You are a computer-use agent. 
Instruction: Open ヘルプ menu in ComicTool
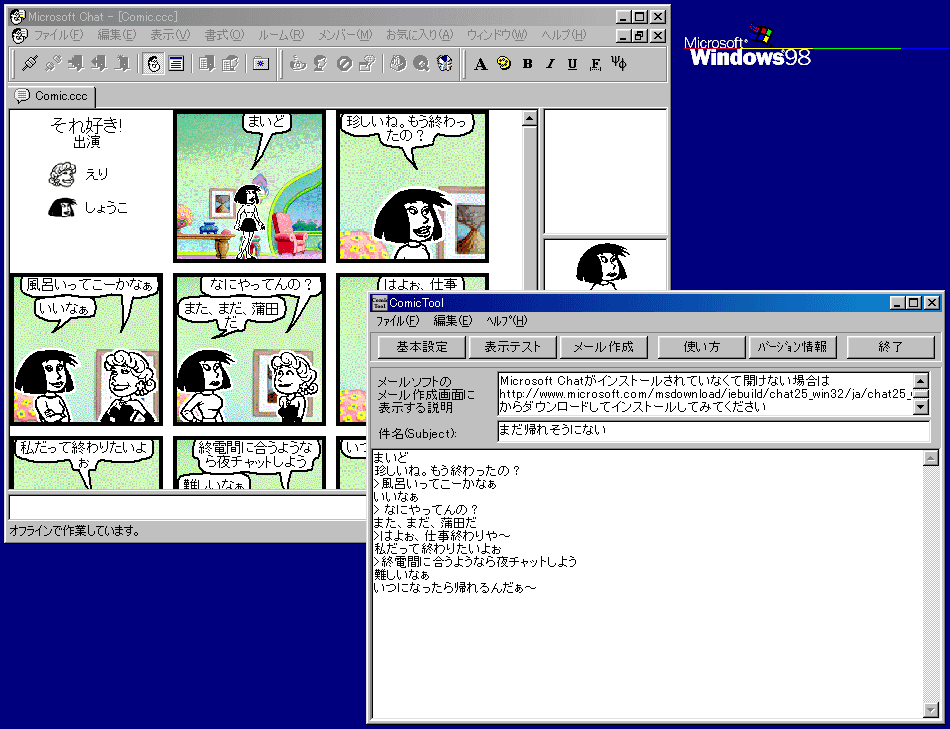[507, 321]
